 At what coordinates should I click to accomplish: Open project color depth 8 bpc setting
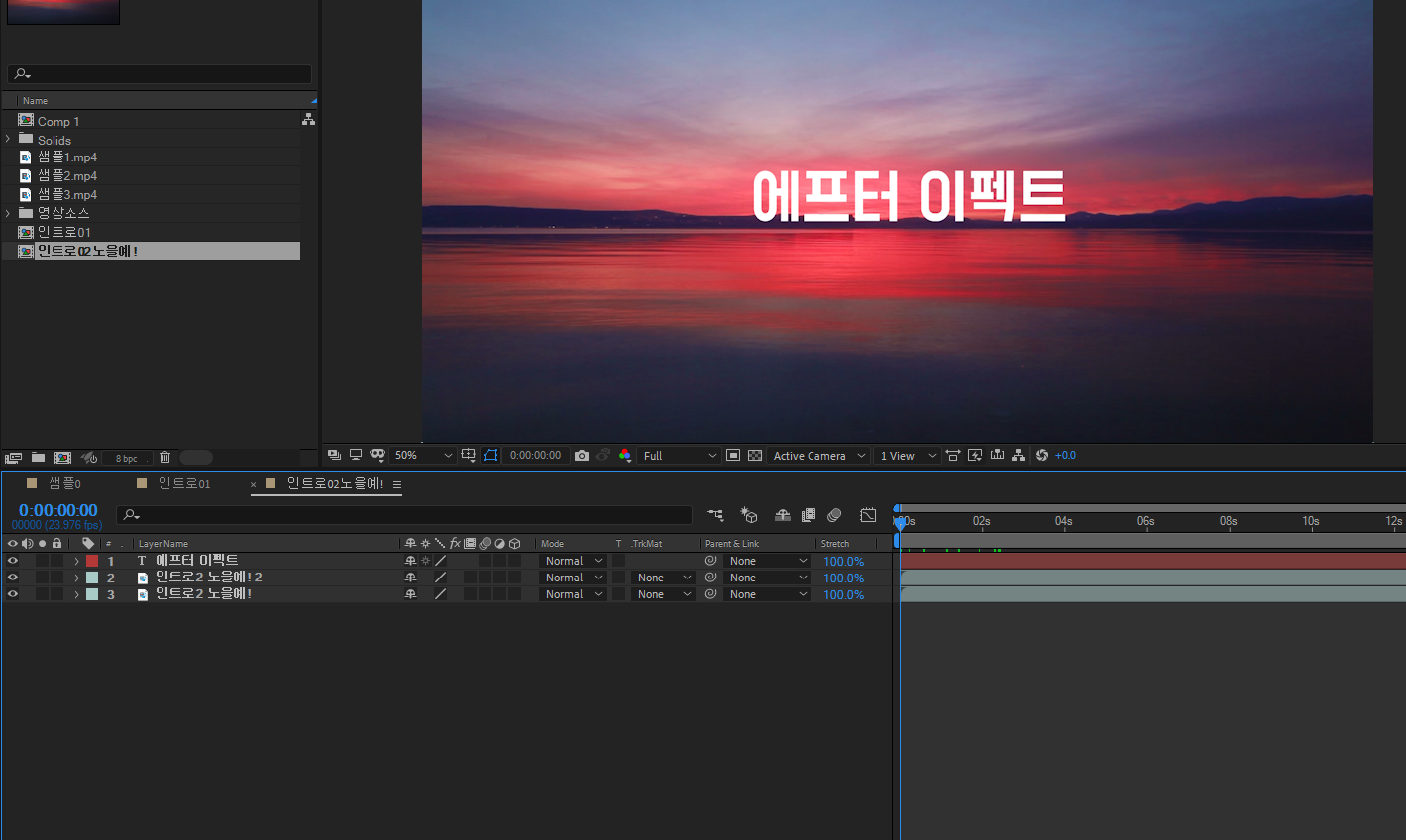coord(127,458)
